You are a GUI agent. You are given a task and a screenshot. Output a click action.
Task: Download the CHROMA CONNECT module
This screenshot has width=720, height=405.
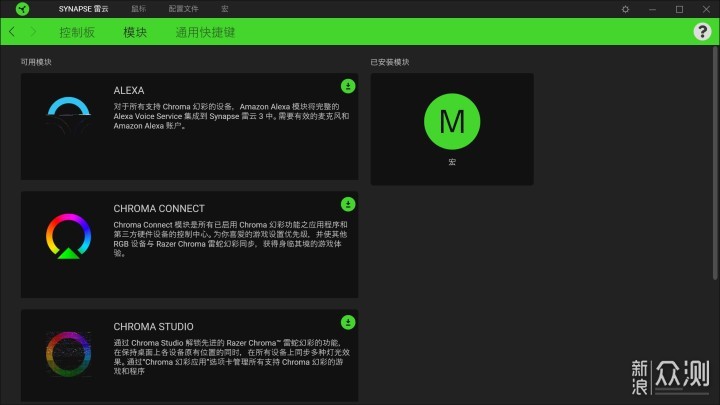[348, 204]
